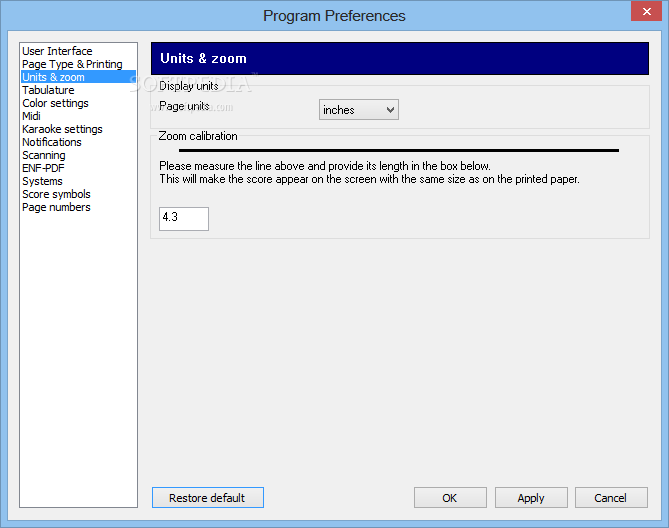This screenshot has width=669, height=528.
Task: Click the Apply button
Action: (x=531, y=498)
